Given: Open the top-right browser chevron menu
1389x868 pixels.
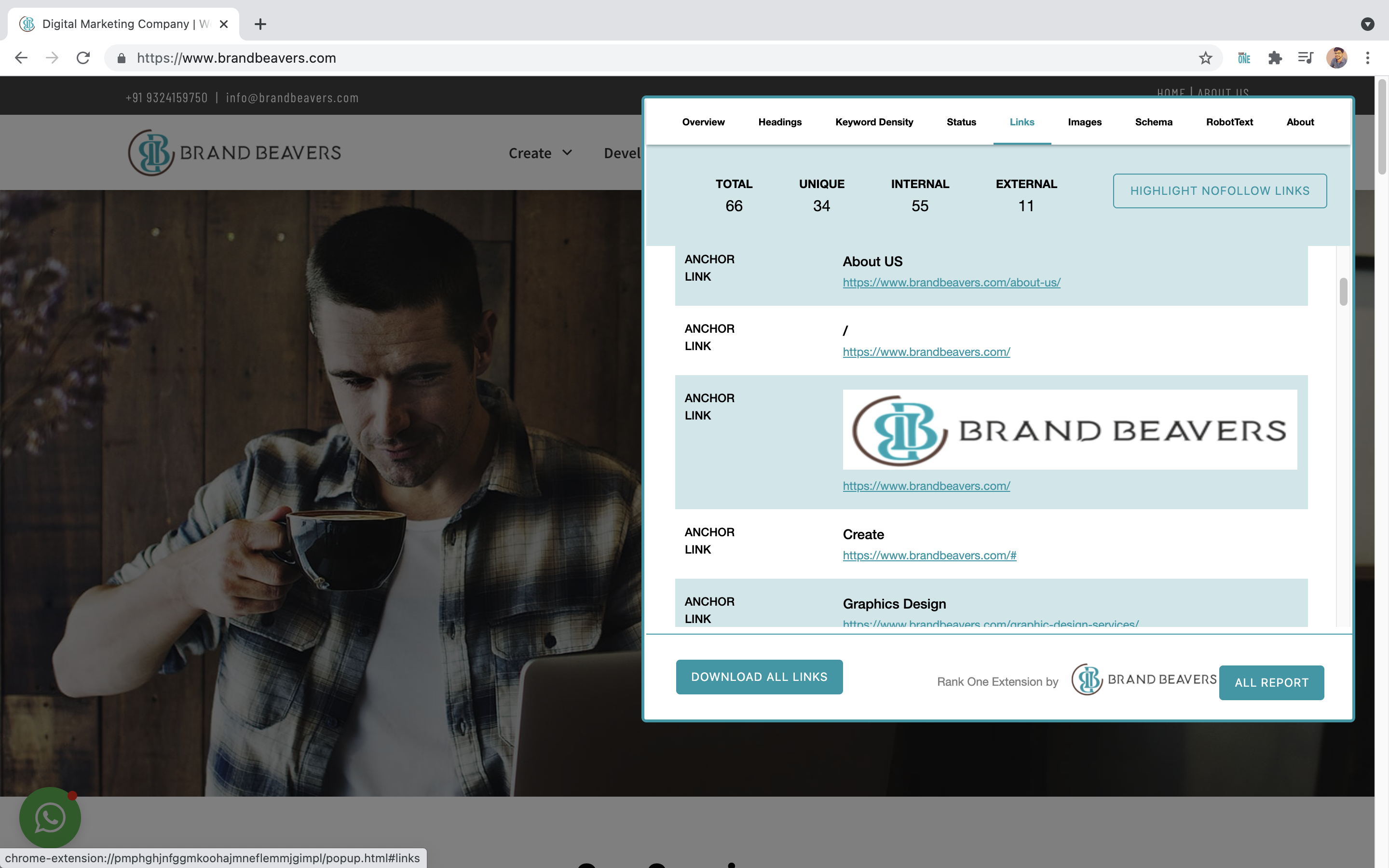Looking at the screenshot, I should pos(1368,24).
